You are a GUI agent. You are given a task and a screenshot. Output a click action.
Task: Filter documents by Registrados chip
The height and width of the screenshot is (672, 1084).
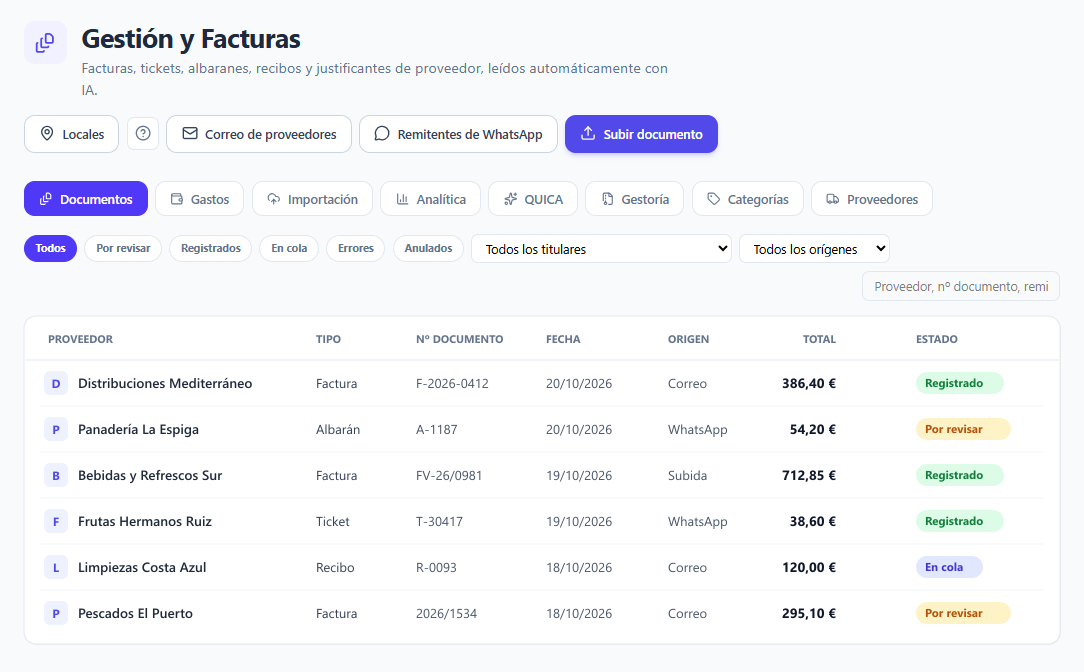[x=211, y=248]
